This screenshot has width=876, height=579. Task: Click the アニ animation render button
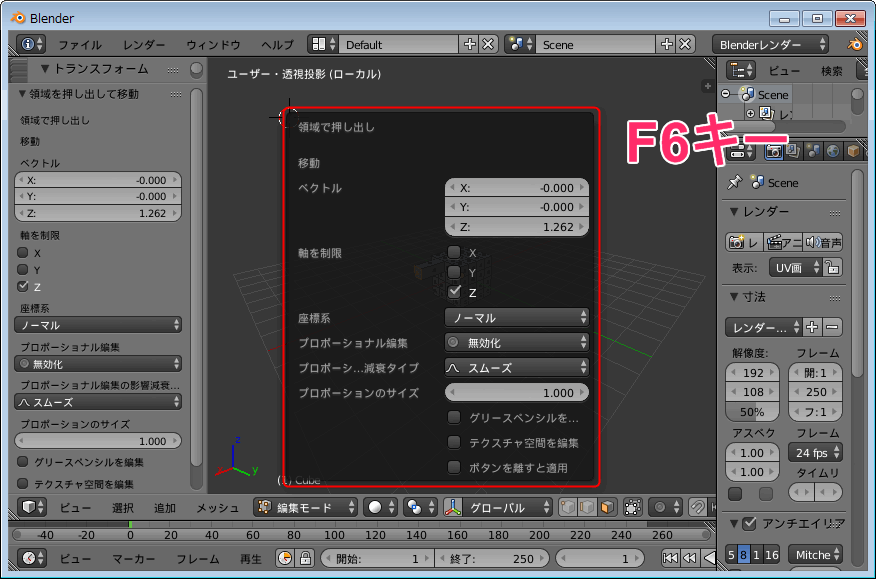point(784,242)
